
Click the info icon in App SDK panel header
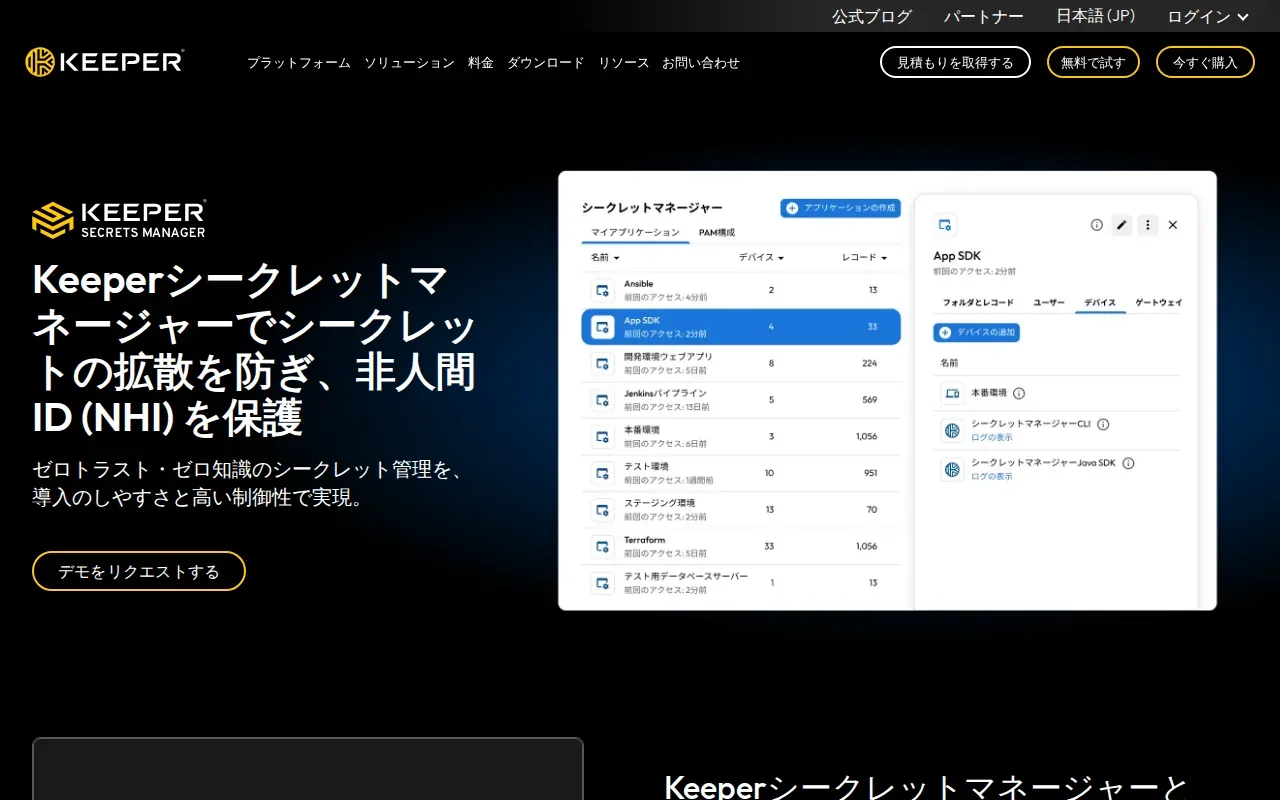click(1096, 225)
